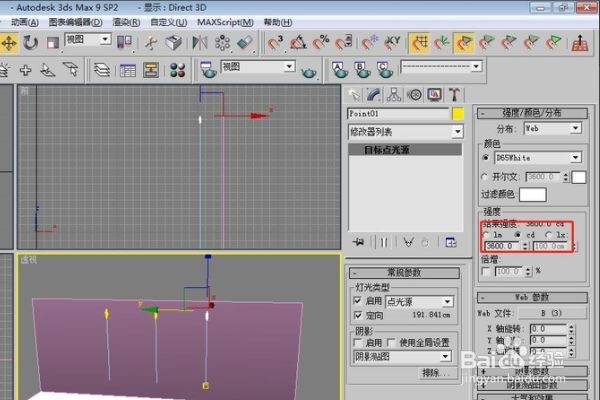The width and height of the screenshot is (600, 400).
Task: Open Render Scene teapot dialog
Action: point(208,70)
